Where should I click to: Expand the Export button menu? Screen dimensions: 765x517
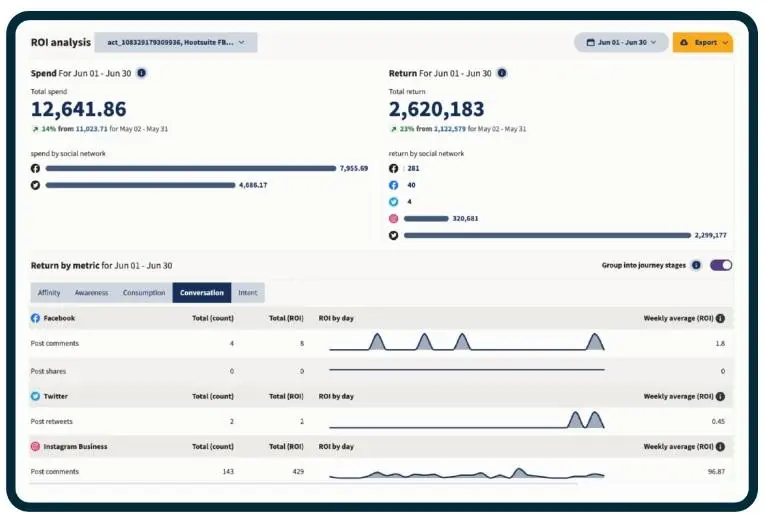click(x=703, y=43)
